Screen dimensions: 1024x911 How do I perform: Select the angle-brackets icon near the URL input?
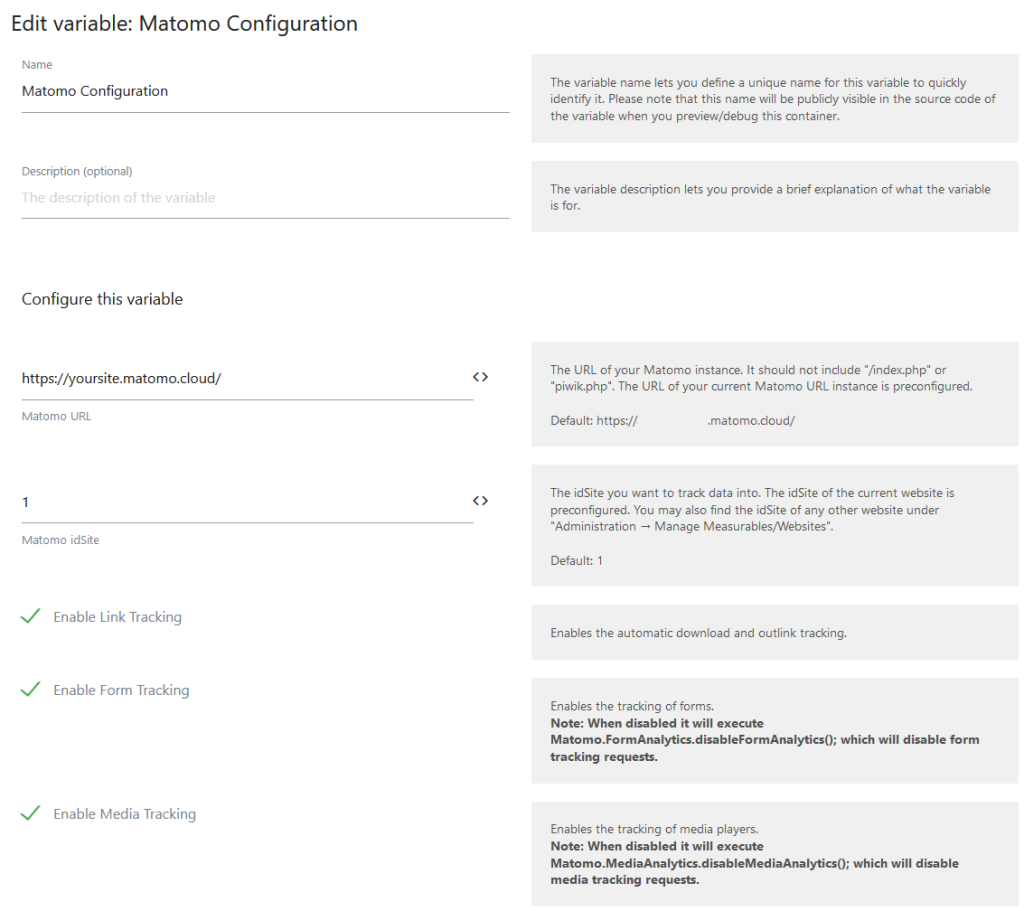click(x=480, y=377)
